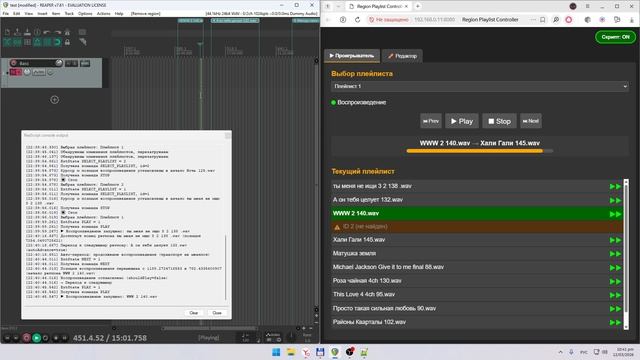Viewport: 640px width, 360px height.
Task: Open the Options menu in REAPER
Action: pos(85,13)
